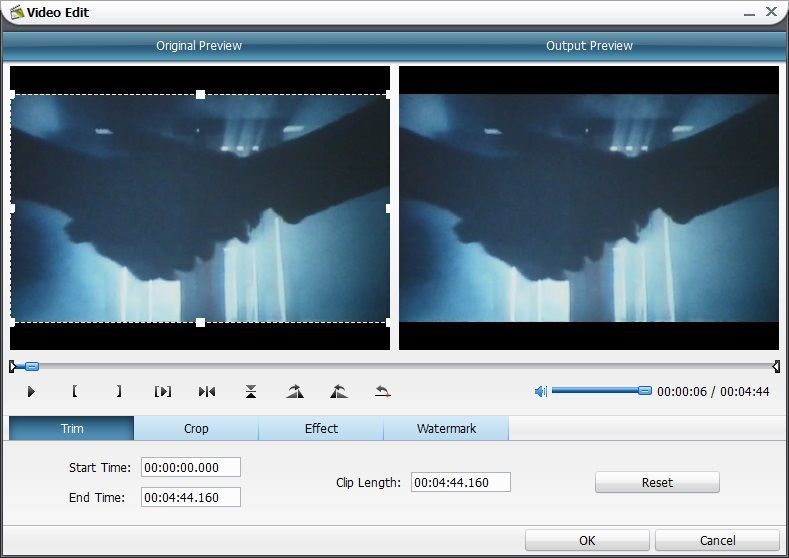789x558 pixels.
Task: Confirm edits with OK button
Action: click(587, 540)
